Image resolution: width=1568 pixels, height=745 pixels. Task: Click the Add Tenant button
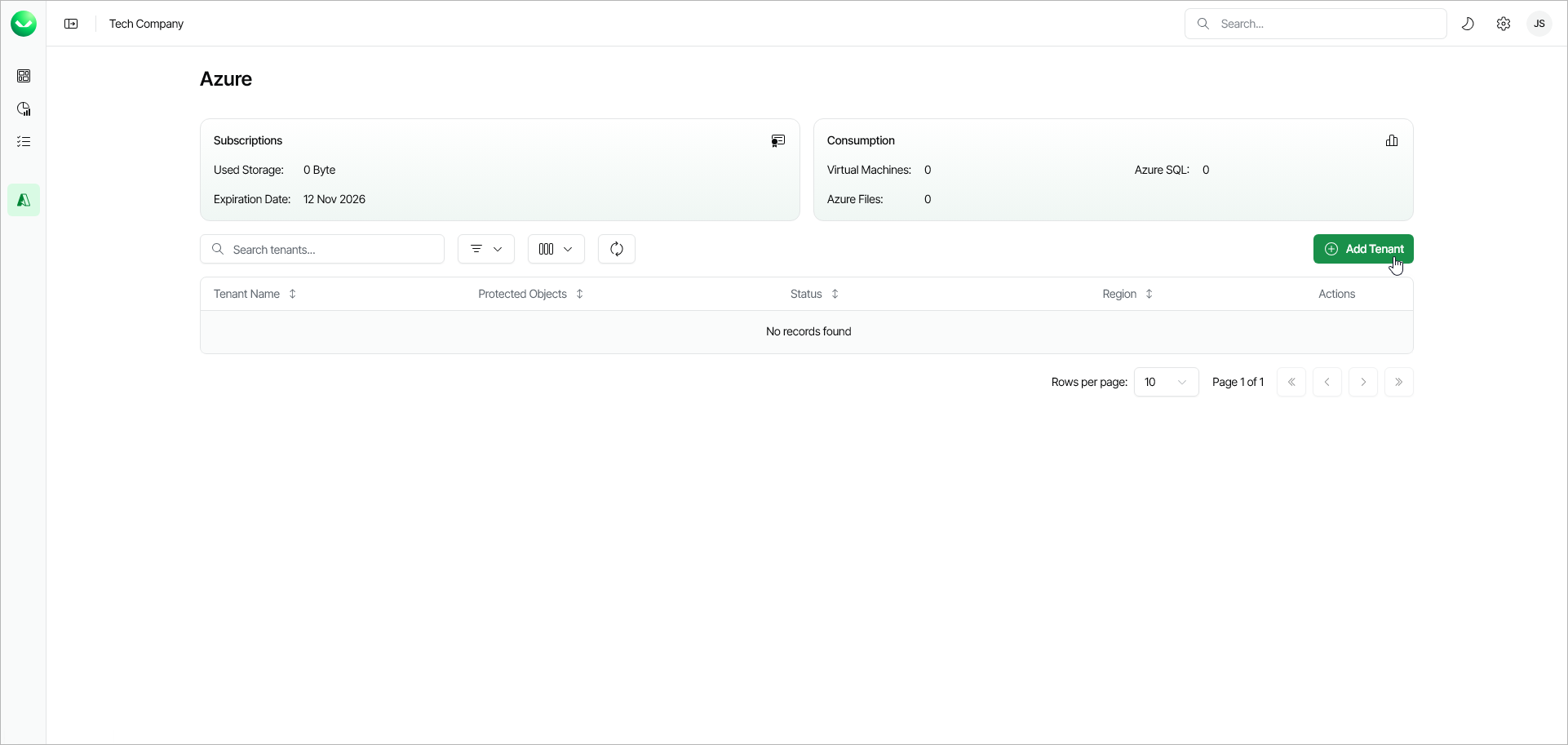coord(1363,249)
